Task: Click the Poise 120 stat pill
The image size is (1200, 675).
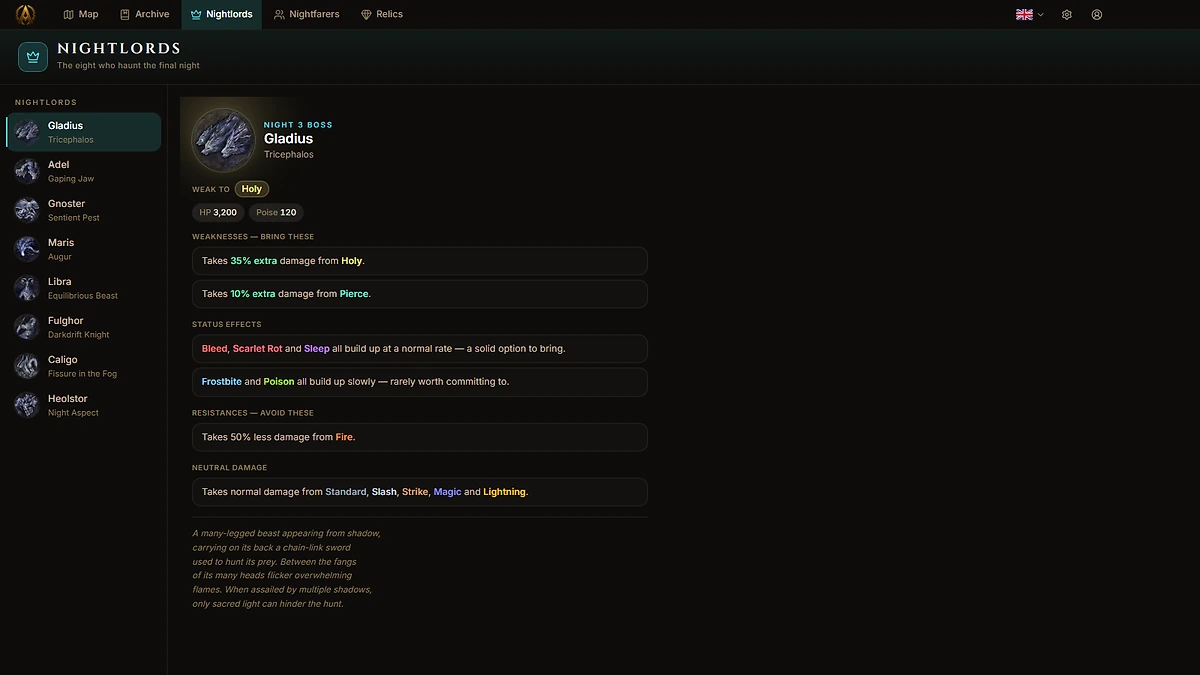Action: click(x=276, y=212)
